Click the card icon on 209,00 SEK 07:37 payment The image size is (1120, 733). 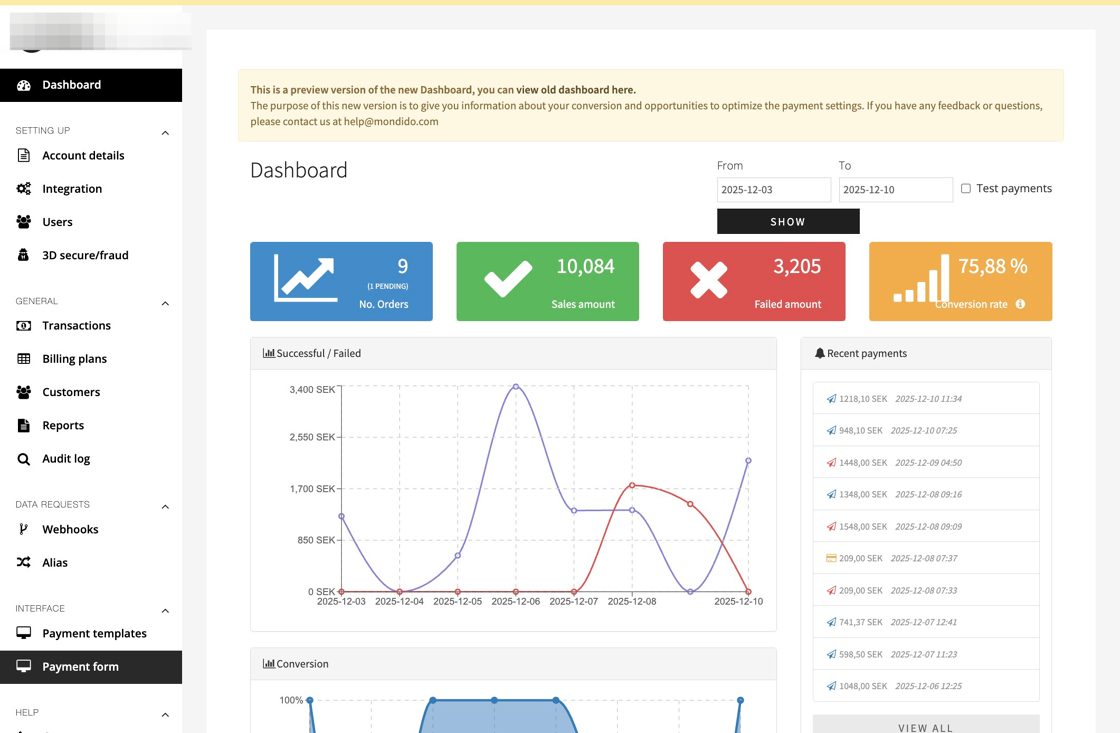coord(831,558)
